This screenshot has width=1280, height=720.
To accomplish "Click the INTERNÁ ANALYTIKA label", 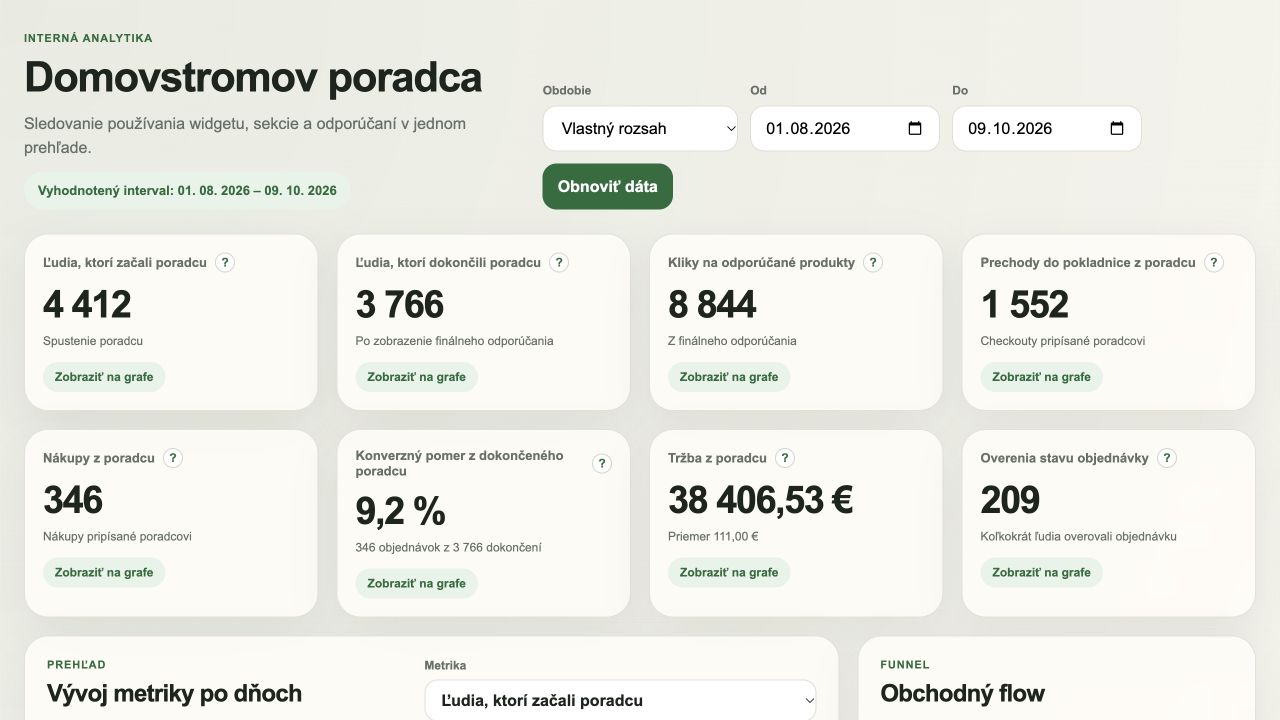I will [x=88, y=38].
